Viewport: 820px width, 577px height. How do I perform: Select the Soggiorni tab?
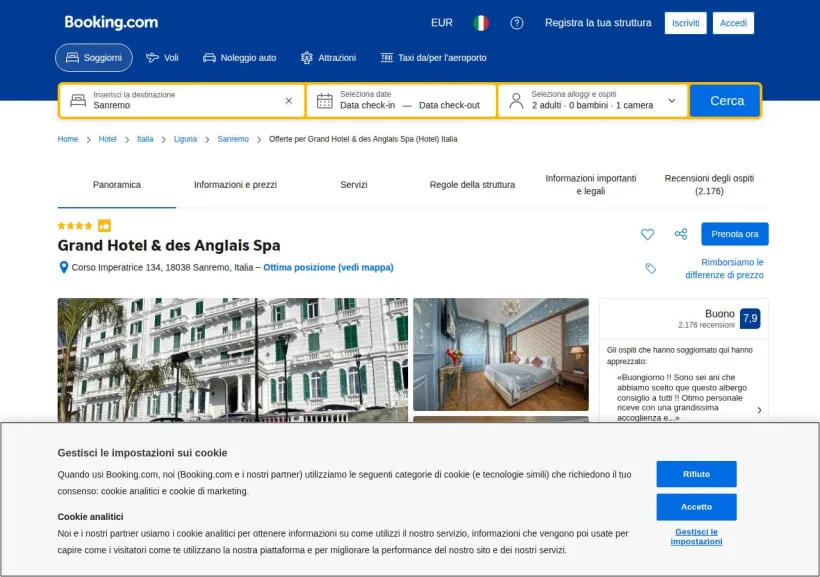[x=94, y=58]
